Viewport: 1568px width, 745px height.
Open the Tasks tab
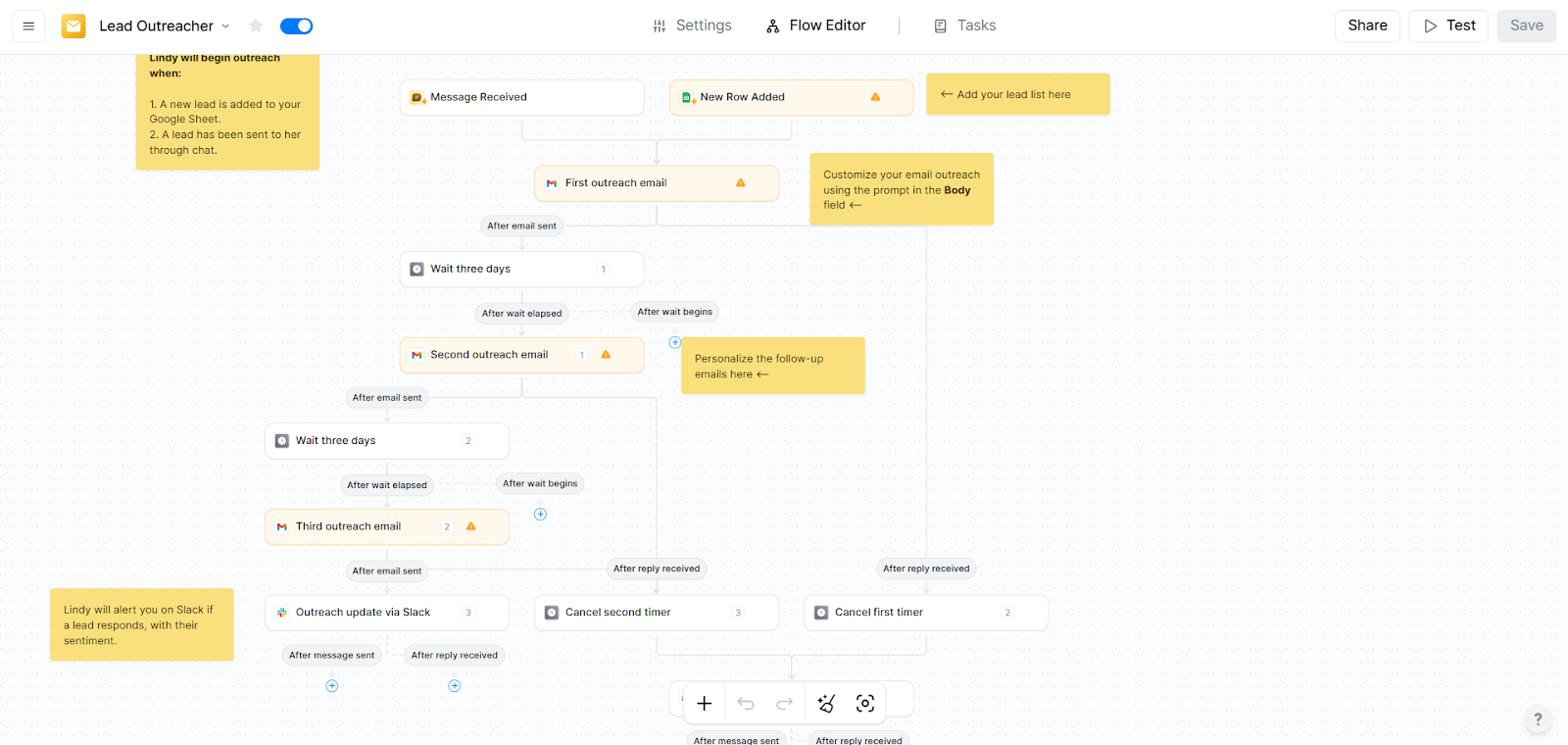click(964, 25)
